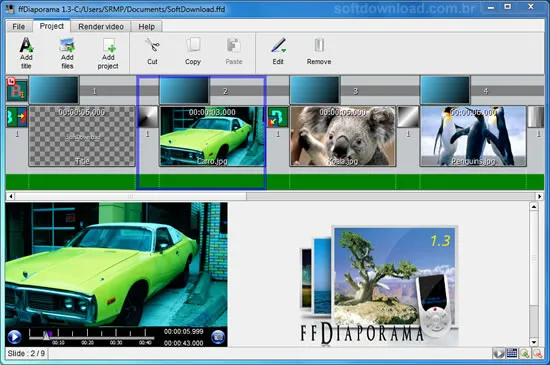
Task: Select background thumbnail of slide 2
Action: (184, 90)
